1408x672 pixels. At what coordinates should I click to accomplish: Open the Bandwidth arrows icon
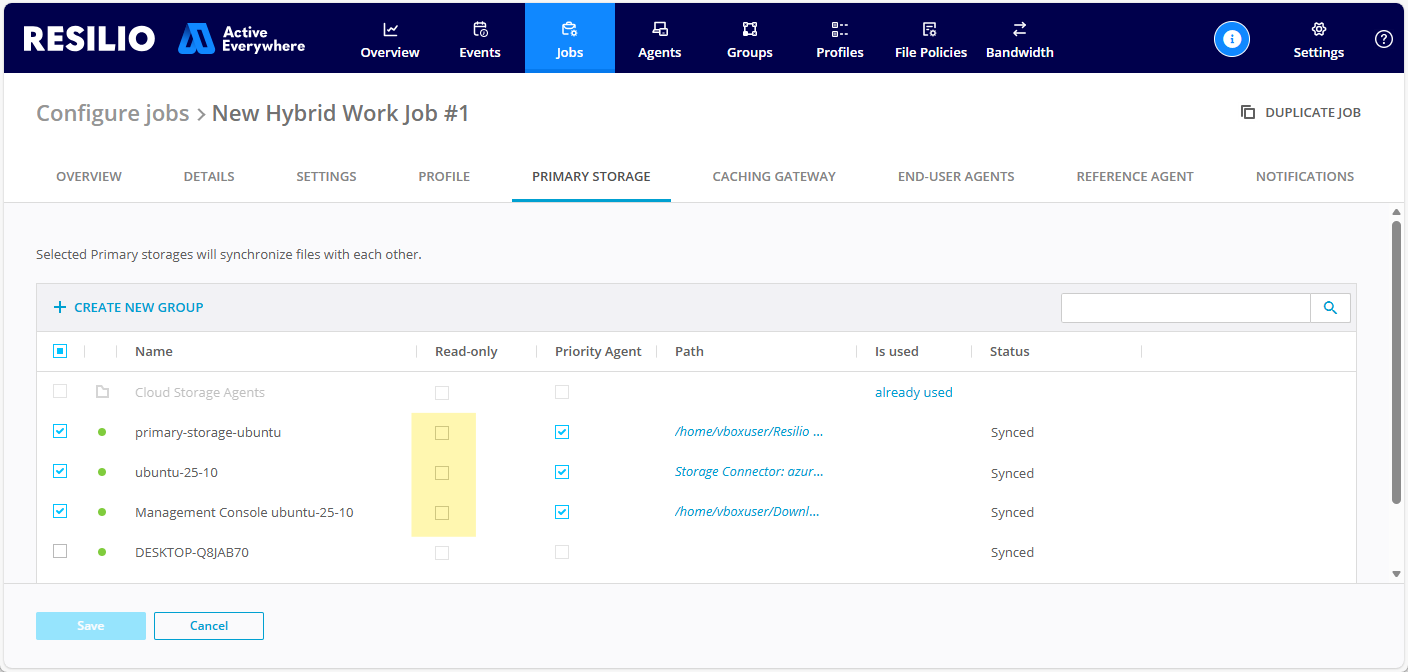click(x=1019, y=29)
